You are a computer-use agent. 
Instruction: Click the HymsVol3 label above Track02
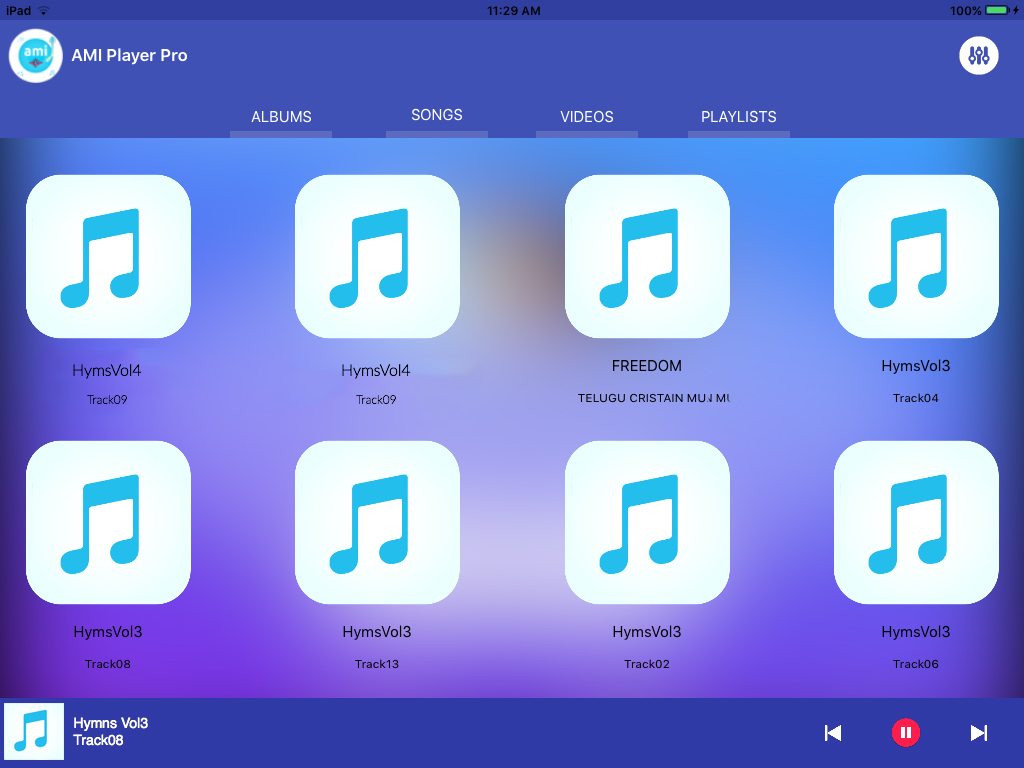[647, 632]
